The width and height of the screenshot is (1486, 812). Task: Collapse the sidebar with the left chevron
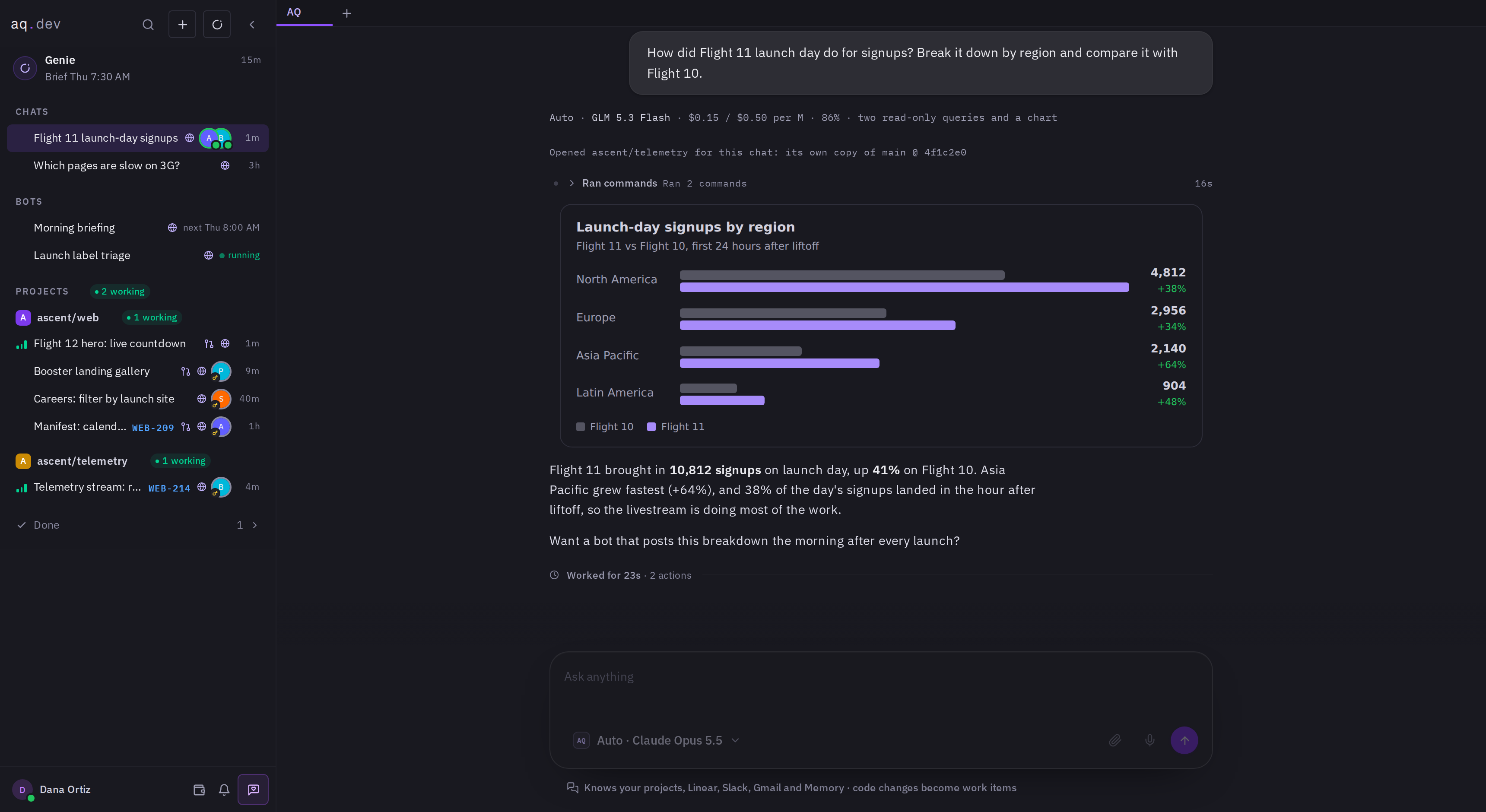pos(252,24)
